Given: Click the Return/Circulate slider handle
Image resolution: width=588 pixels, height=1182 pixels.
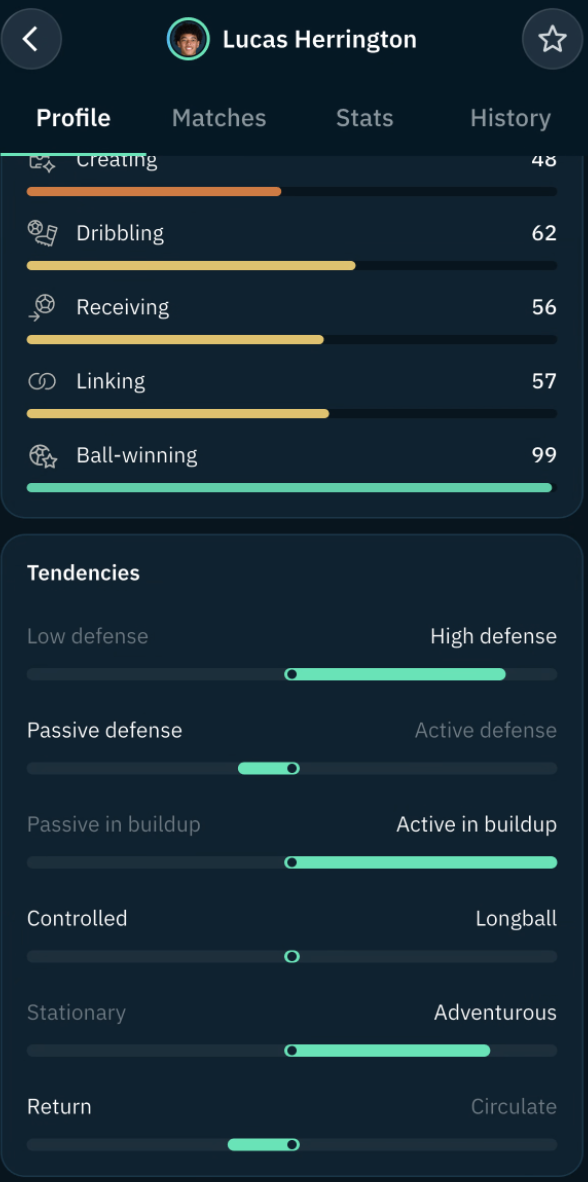Looking at the screenshot, I should click(x=292, y=1144).
